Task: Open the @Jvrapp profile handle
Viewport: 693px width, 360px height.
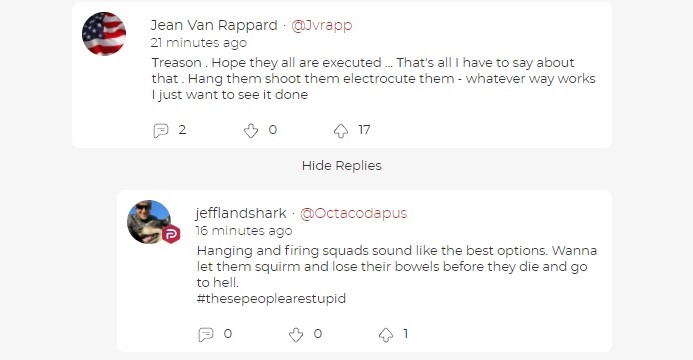Action: point(322,25)
